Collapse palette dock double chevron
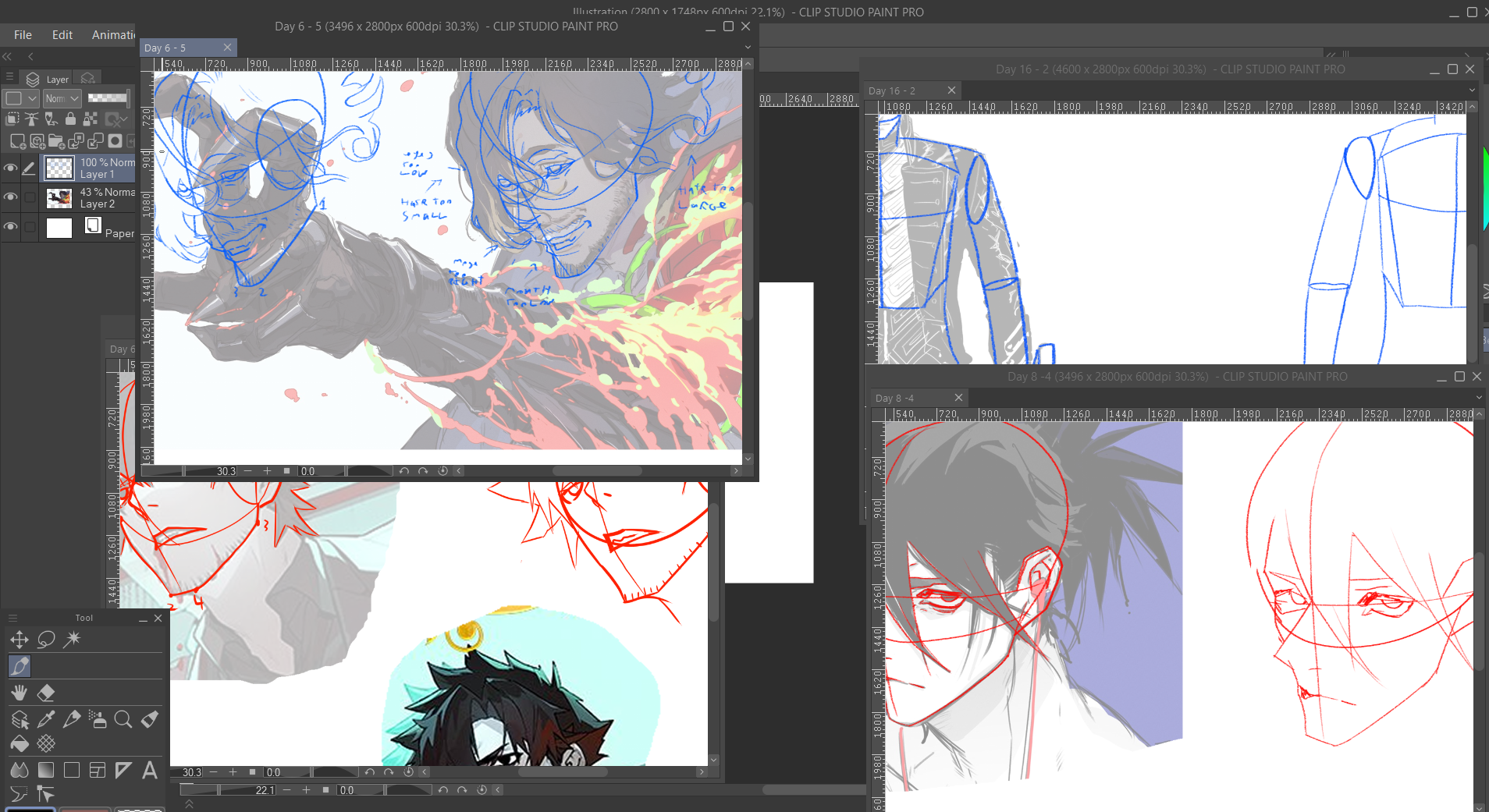 [7, 56]
